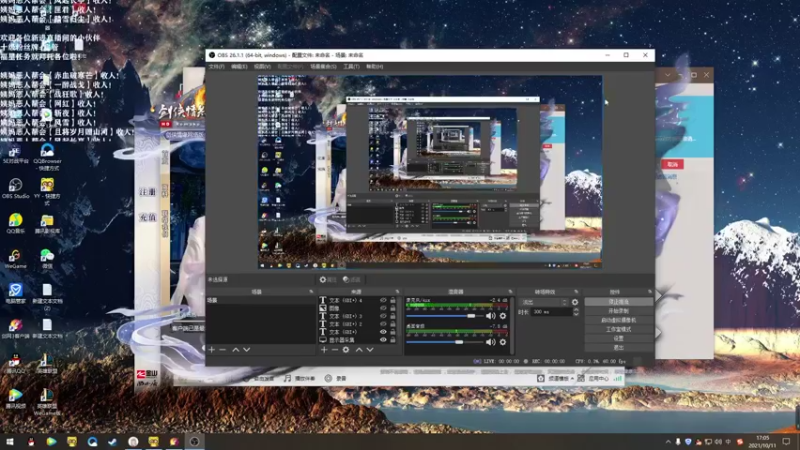Click 开始录制 button in Controls
Image resolution: width=800 pixels, height=450 pixels.
[618, 311]
